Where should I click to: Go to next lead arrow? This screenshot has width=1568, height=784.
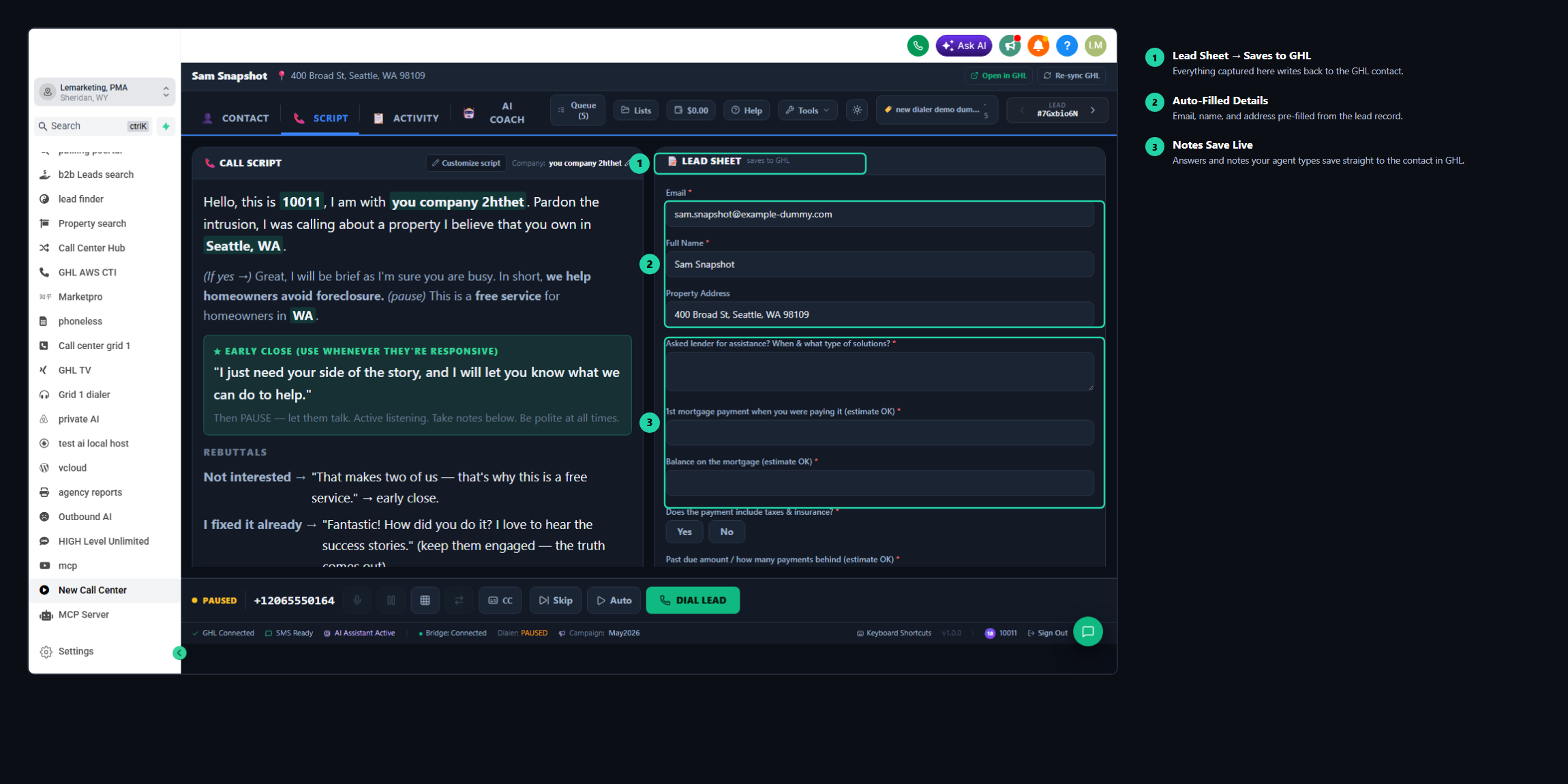point(1093,110)
